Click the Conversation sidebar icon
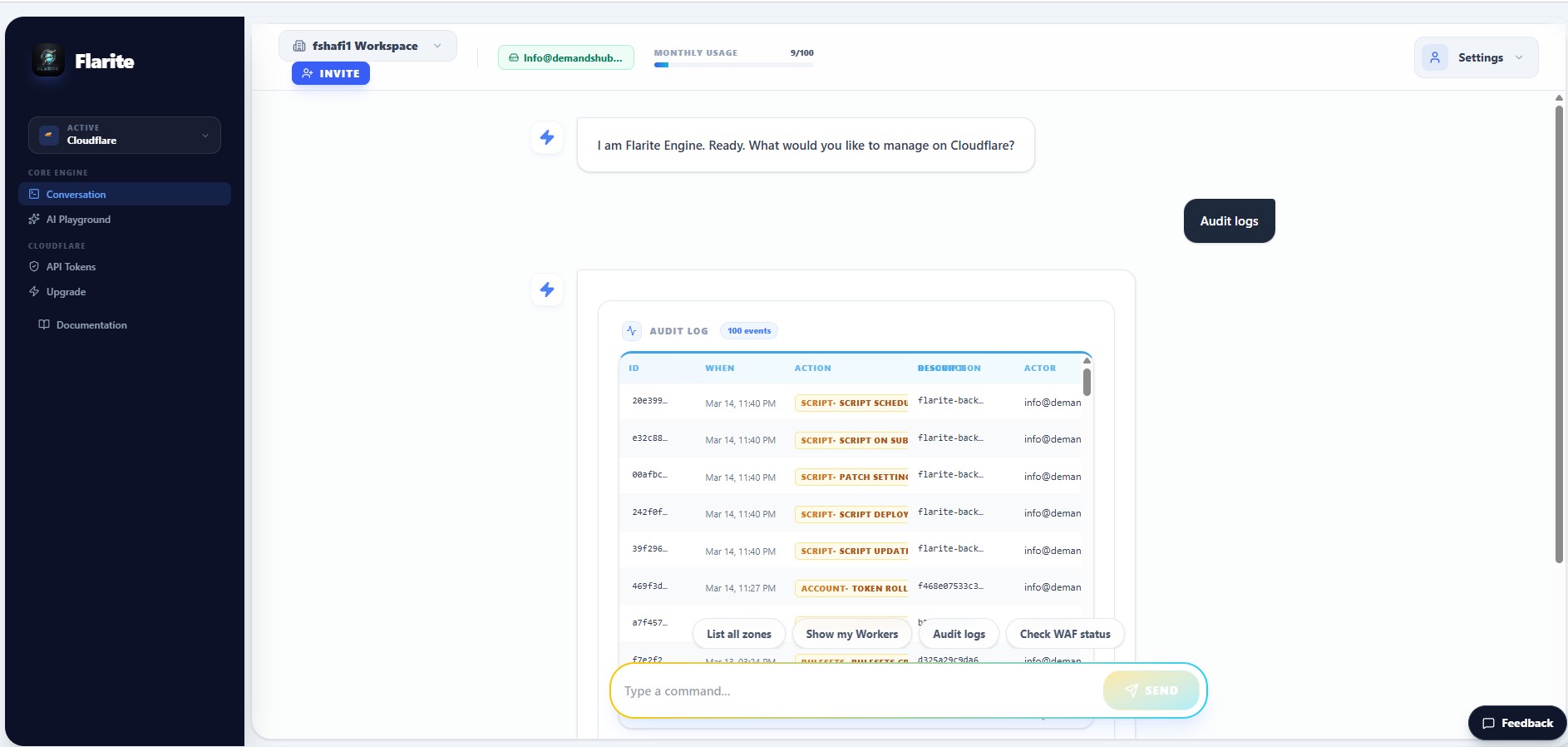1568x747 pixels. point(34,195)
